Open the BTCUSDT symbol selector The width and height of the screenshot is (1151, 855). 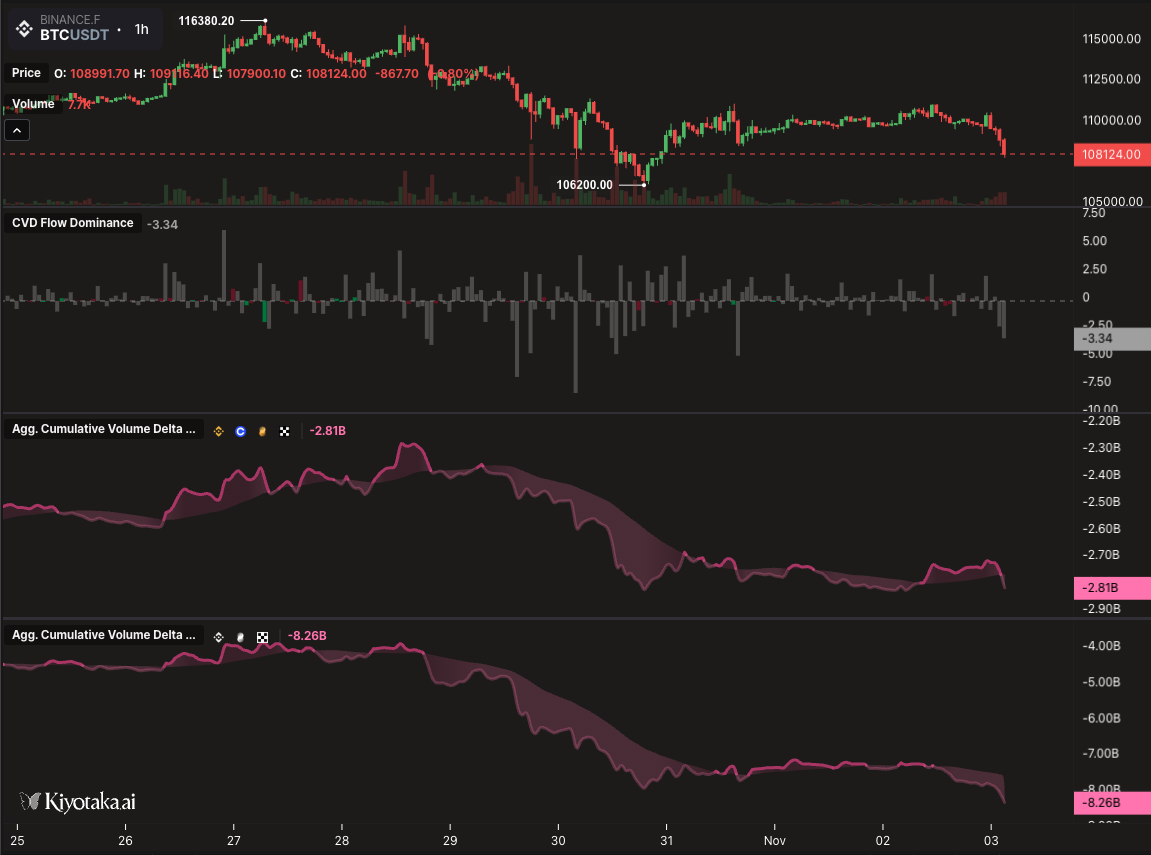tap(74, 34)
